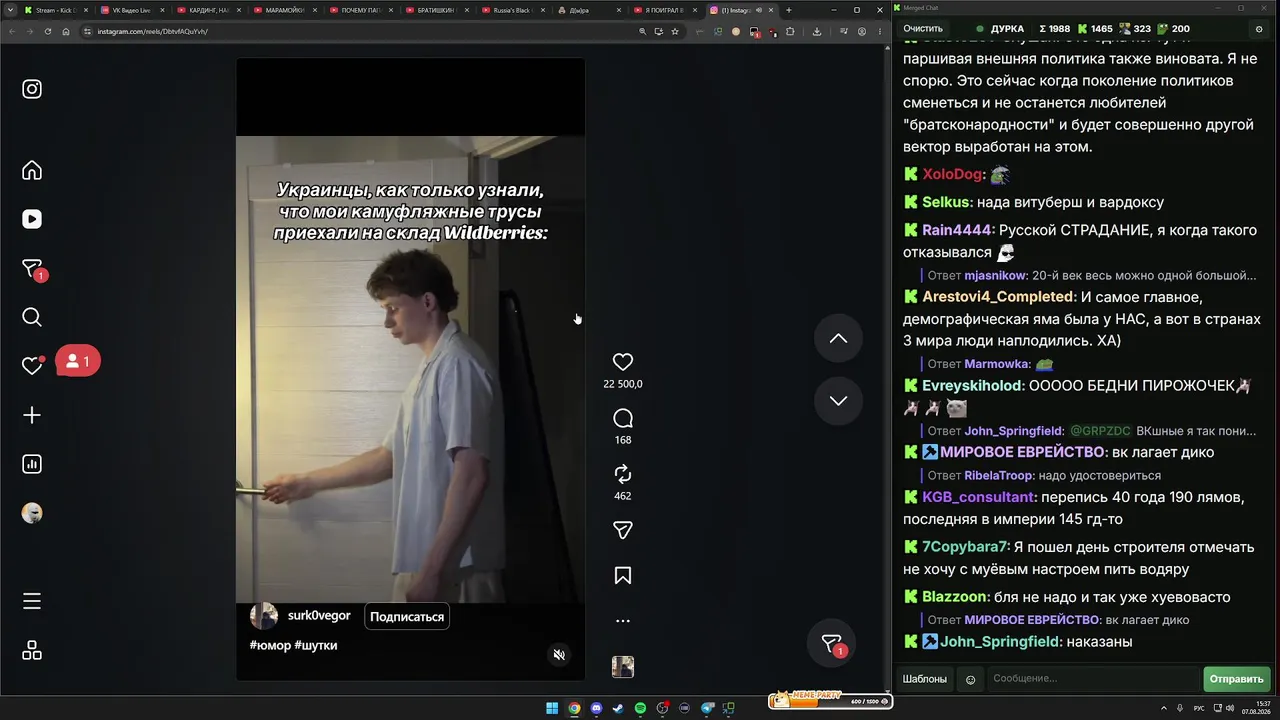Open Spotify from the taskbar
This screenshot has height=720, width=1280.
pos(640,708)
